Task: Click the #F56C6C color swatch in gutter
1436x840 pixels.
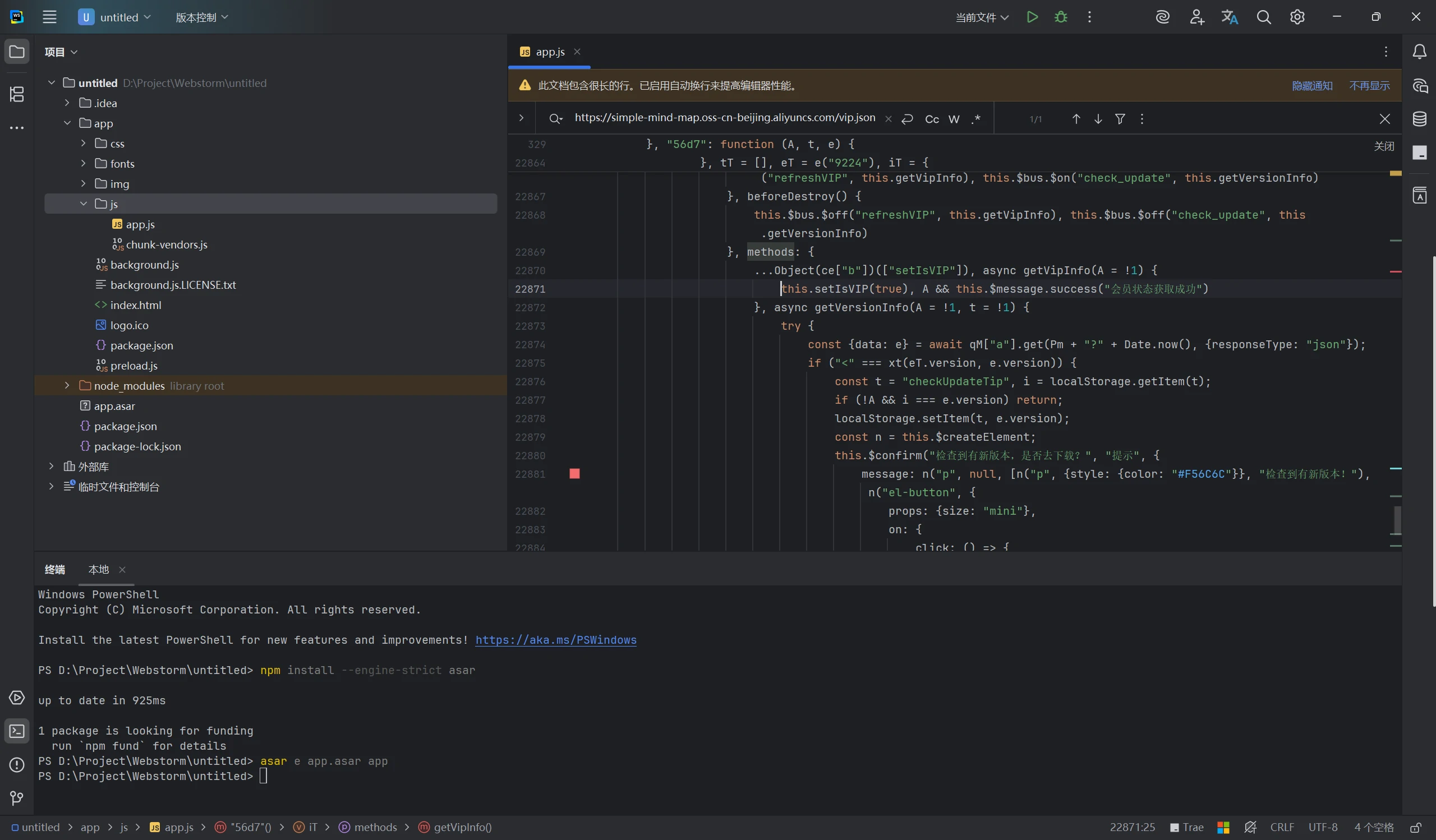Action: [x=574, y=474]
